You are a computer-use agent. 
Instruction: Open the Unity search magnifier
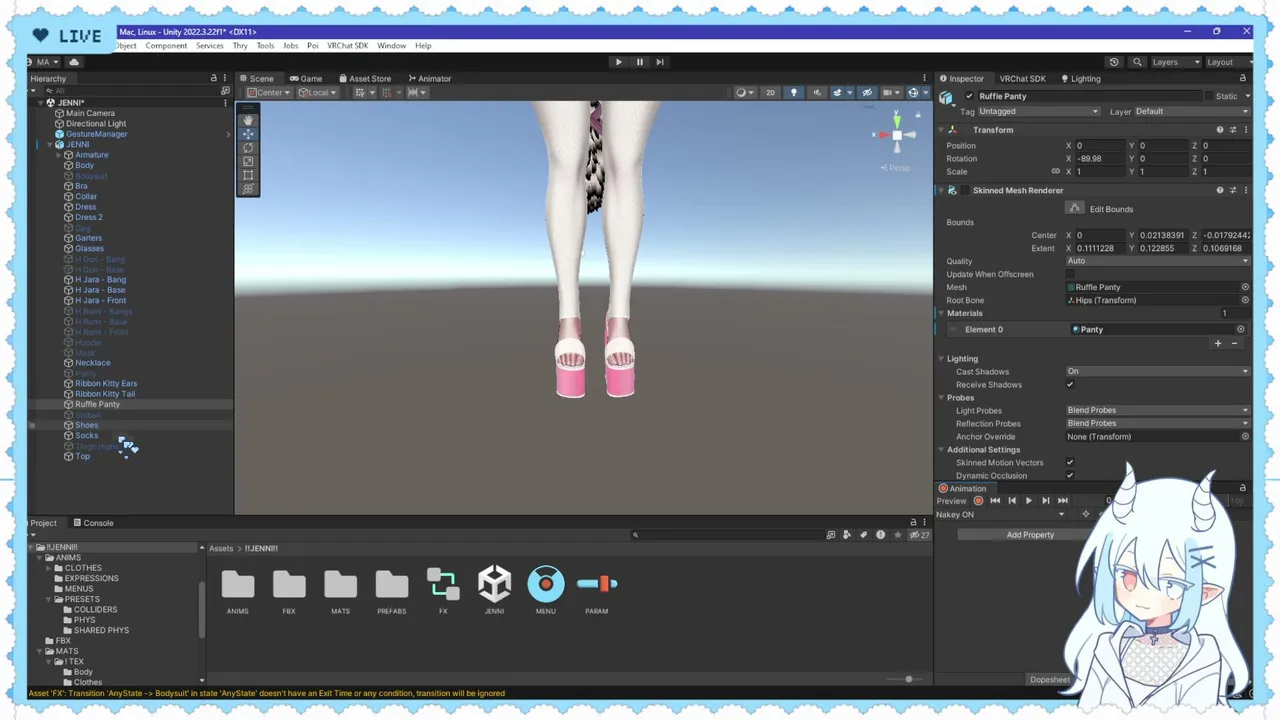[1137, 62]
